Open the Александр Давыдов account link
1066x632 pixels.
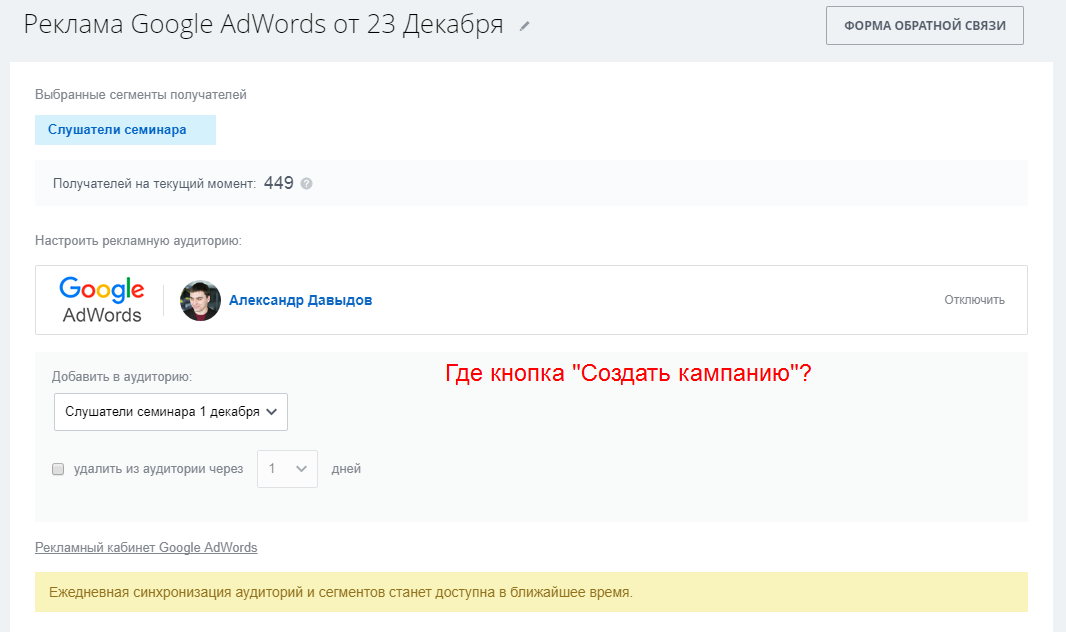click(300, 300)
